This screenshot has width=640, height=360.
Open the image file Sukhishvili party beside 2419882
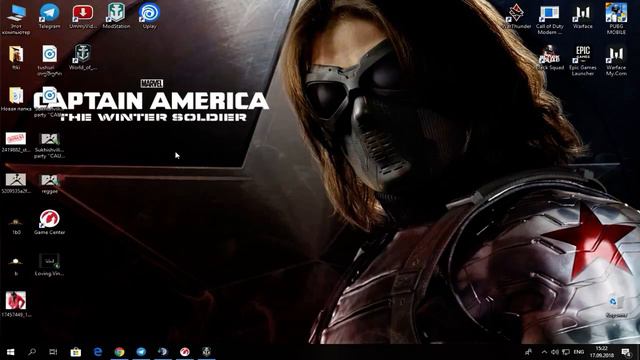[x=49, y=146]
